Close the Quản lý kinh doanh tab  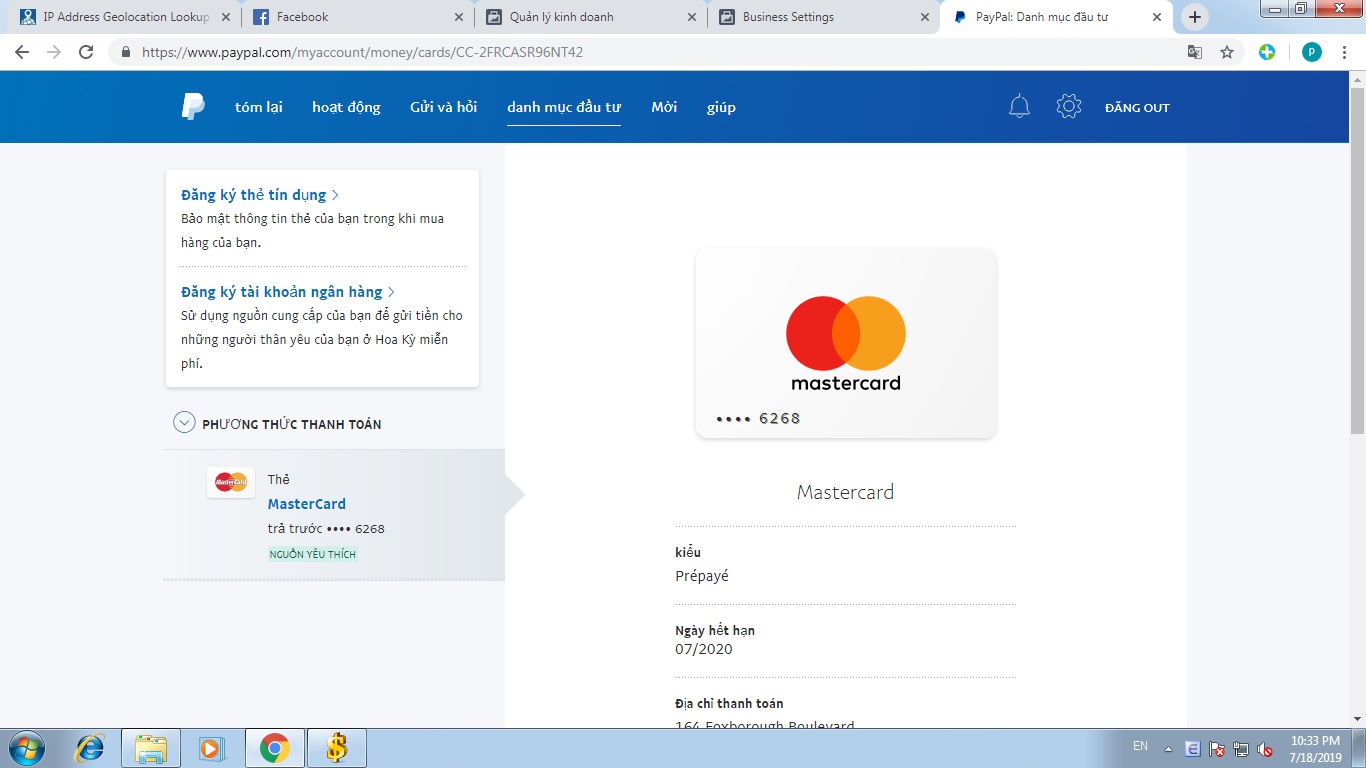pos(691,17)
